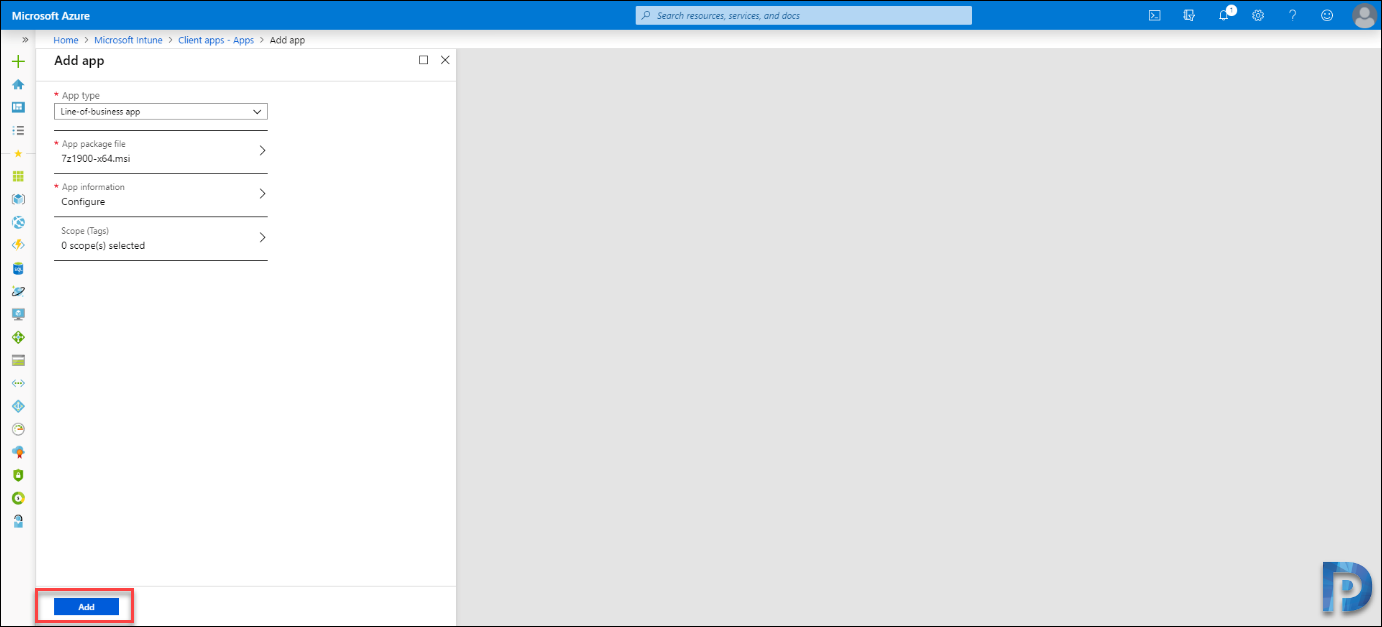Open the Directory and subscription filter icon

1189,15
